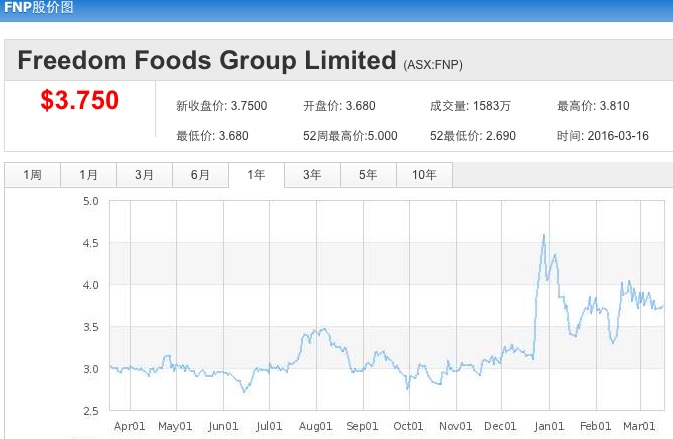This screenshot has height=439, width=673.
Task: Switch to the 1月 chart tab
Action: click(x=88, y=175)
